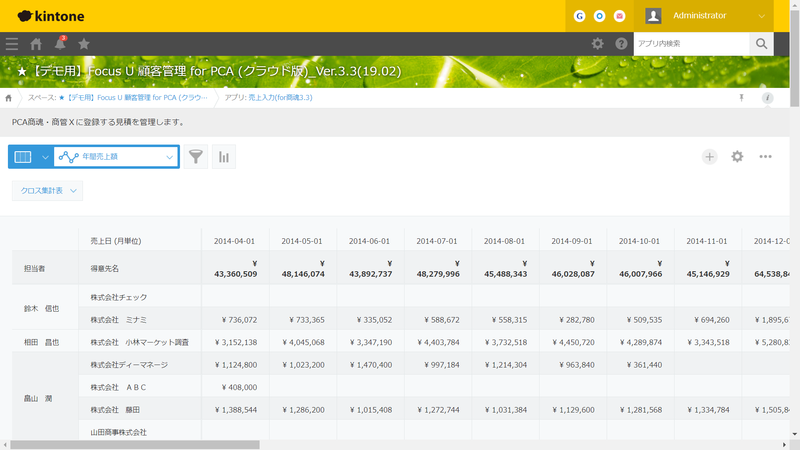Open the bar chart graph icon
Screen dimensions: 800x450
(x=223, y=157)
